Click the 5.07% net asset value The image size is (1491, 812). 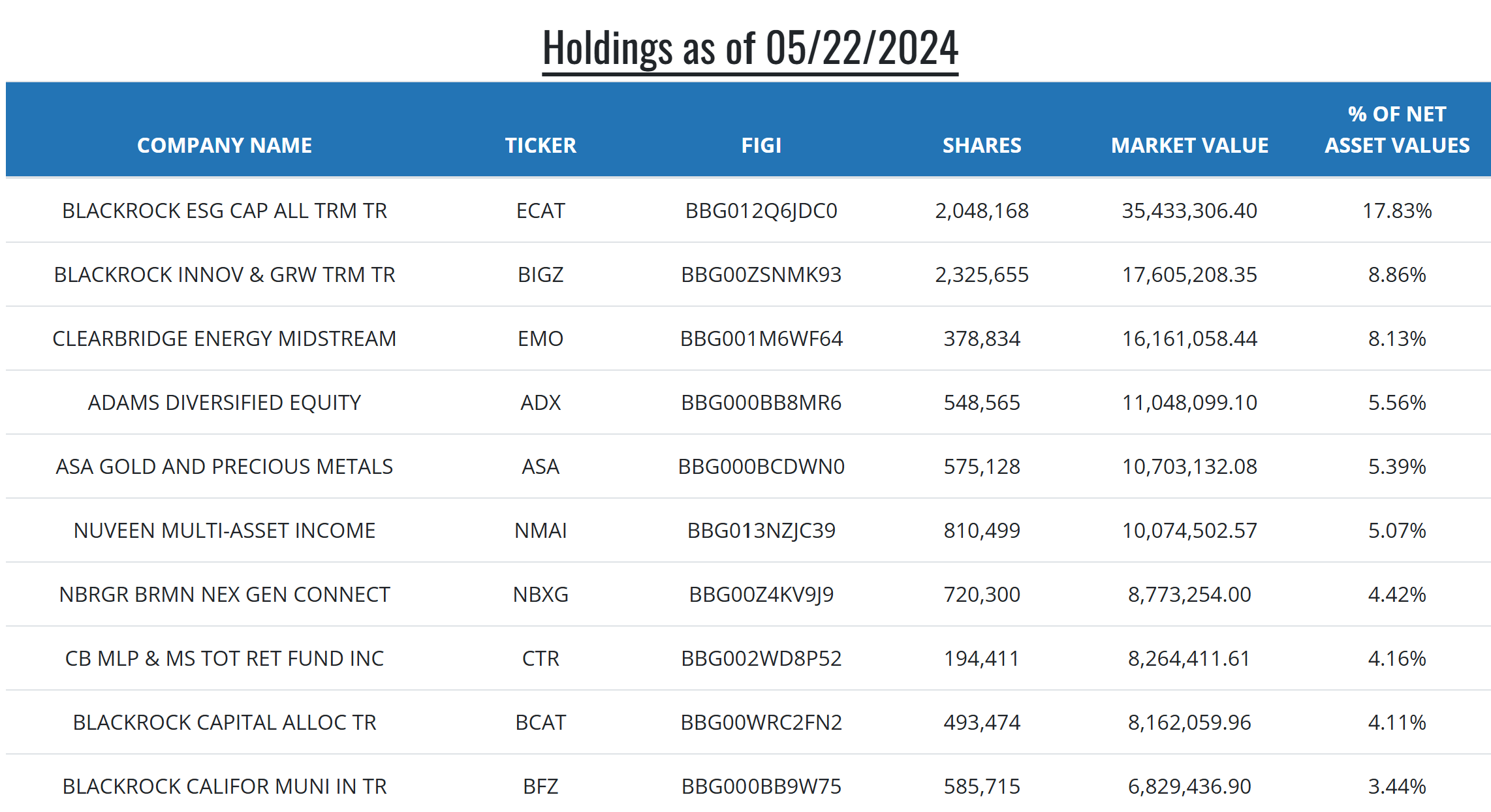pos(1397,531)
